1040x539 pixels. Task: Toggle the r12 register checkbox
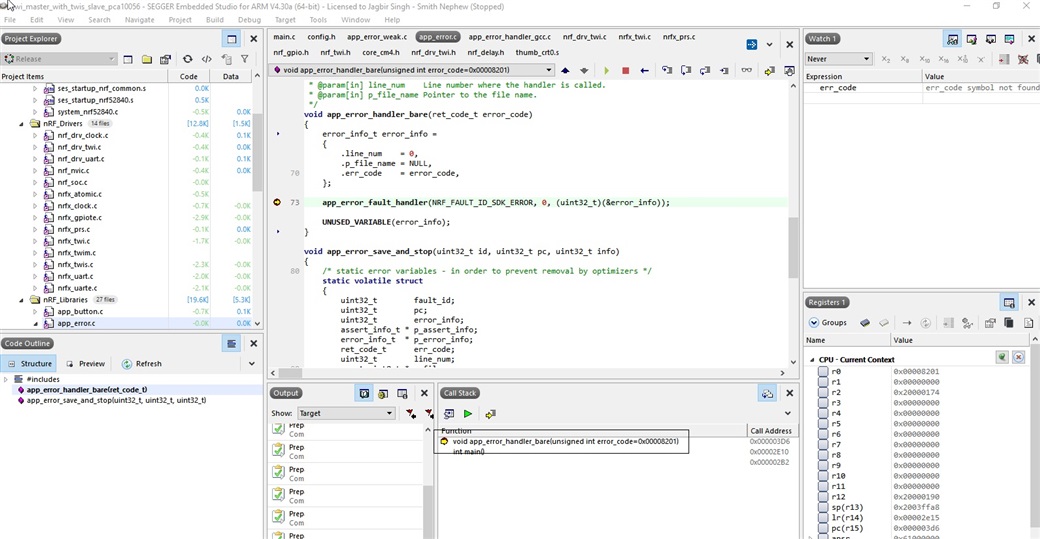[823, 497]
